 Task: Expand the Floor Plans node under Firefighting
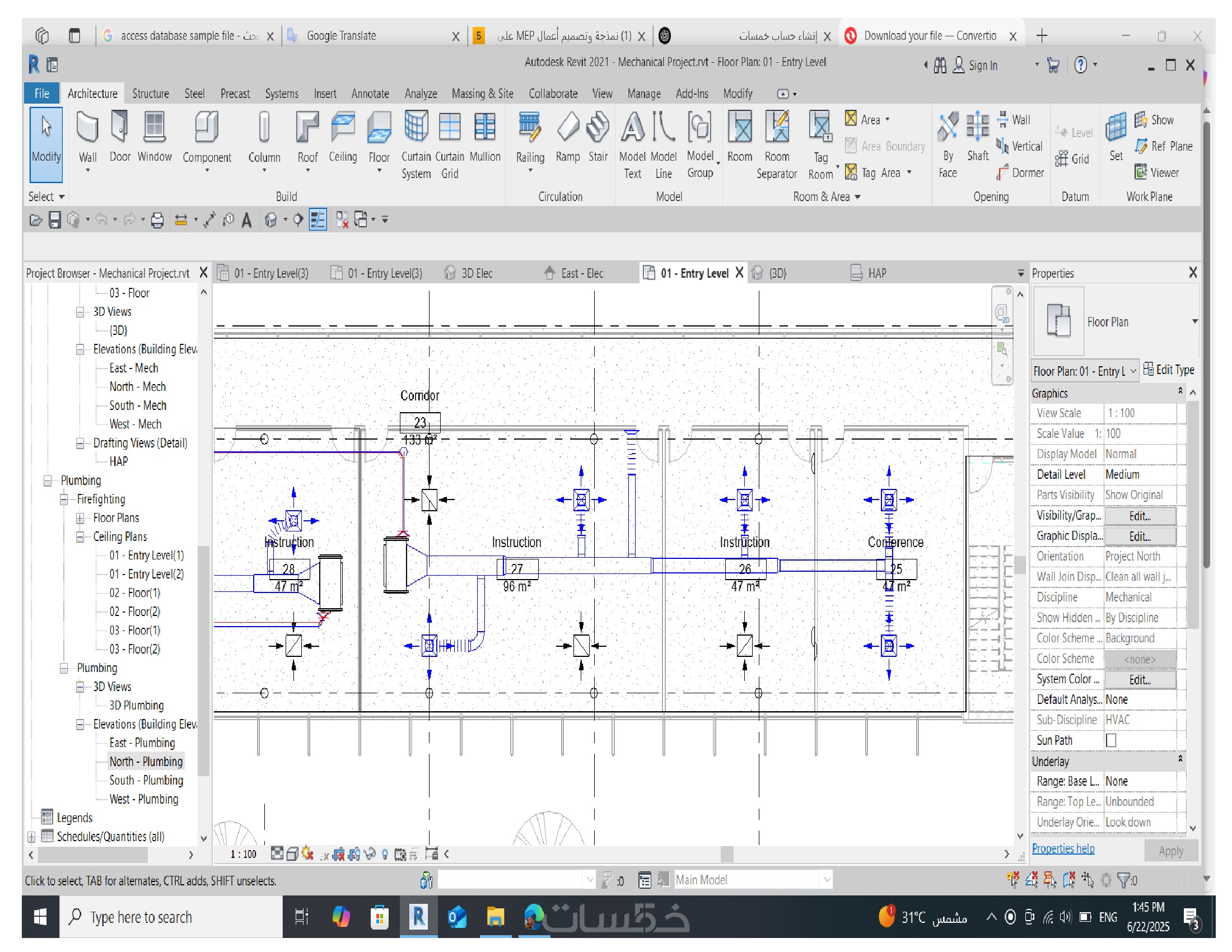80,519
